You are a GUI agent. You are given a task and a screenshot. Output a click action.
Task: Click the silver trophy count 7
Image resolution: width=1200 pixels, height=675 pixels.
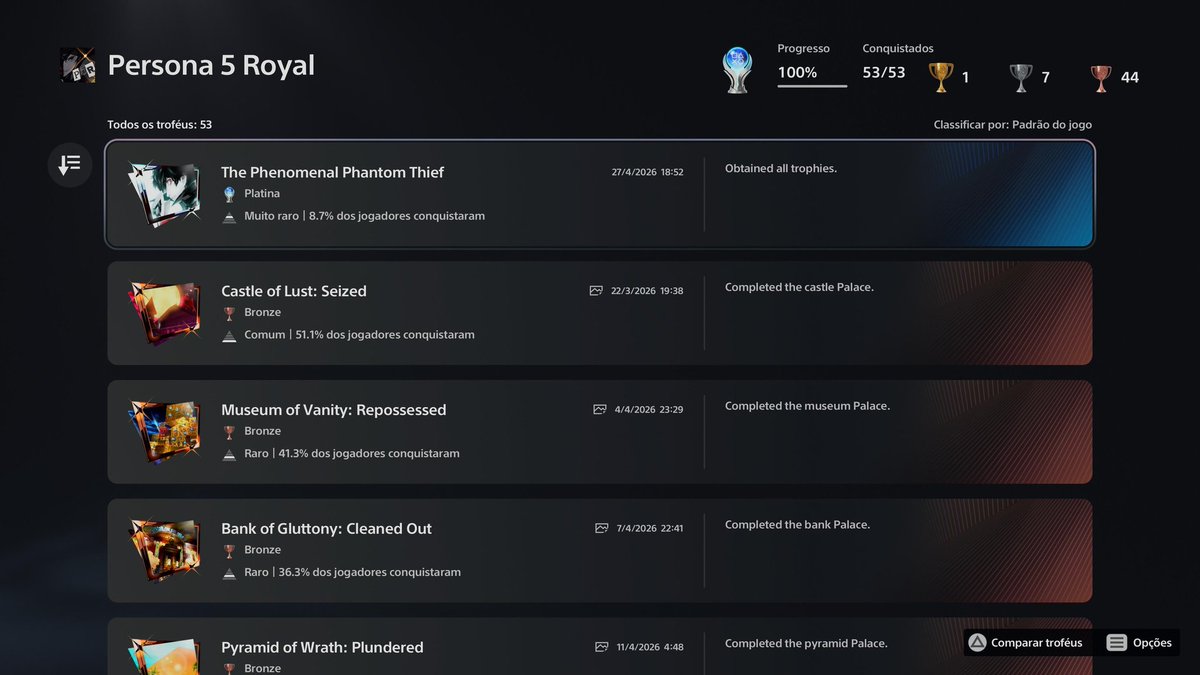[1045, 78]
